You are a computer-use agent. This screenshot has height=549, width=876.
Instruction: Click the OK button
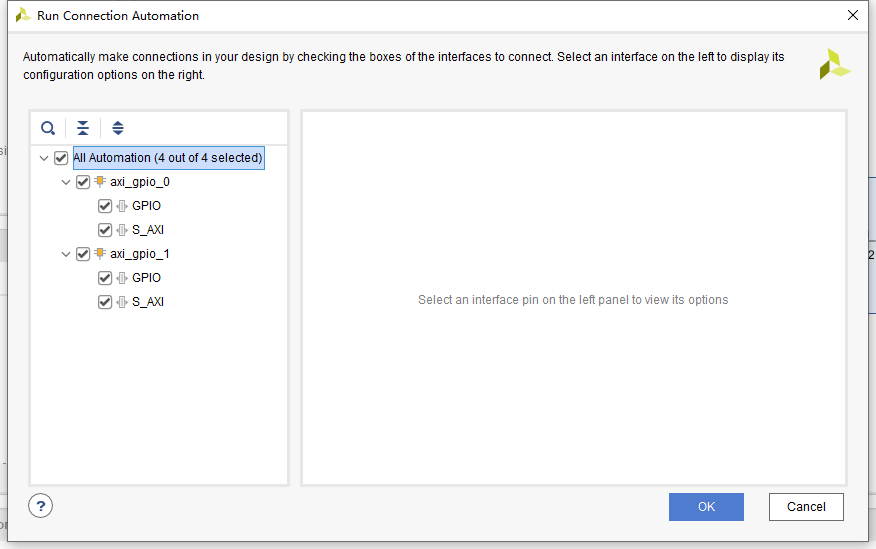[706, 507]
